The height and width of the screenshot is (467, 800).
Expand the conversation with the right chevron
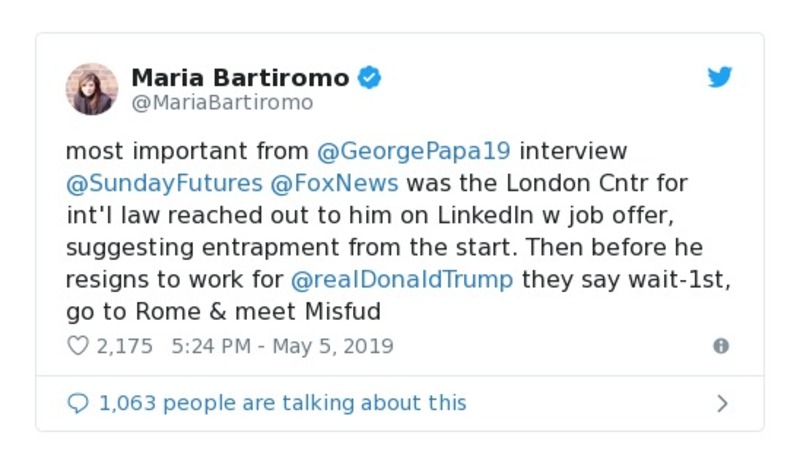tap(722, 403)
